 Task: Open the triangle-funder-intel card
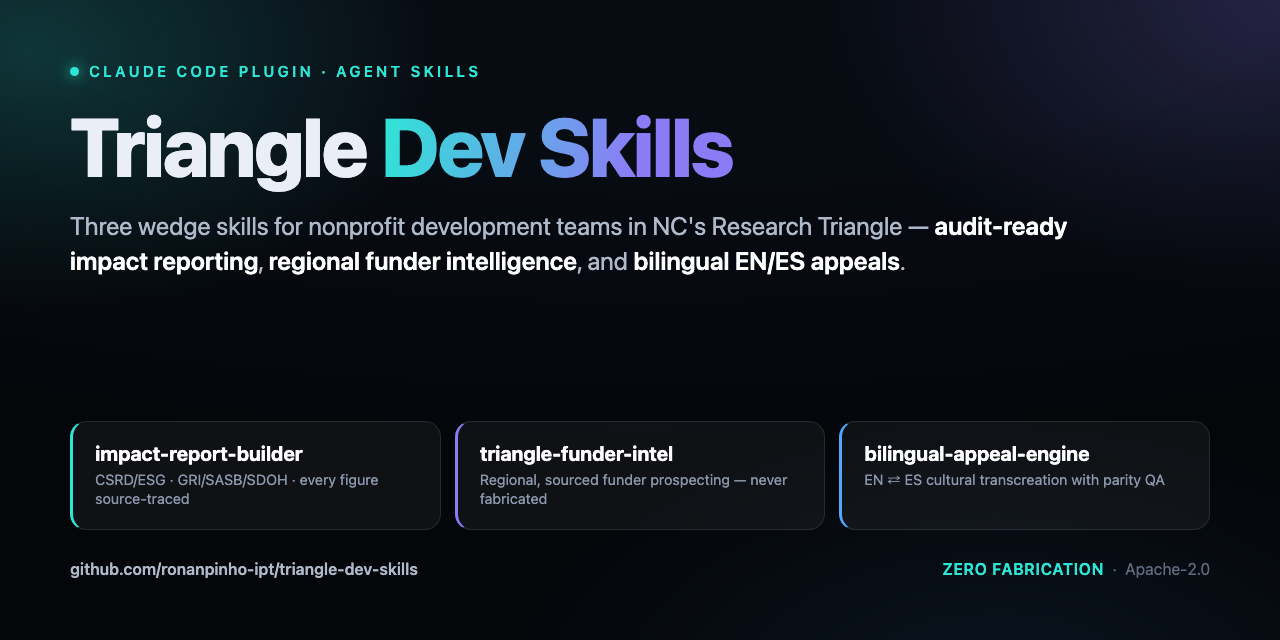pos(640,475)
